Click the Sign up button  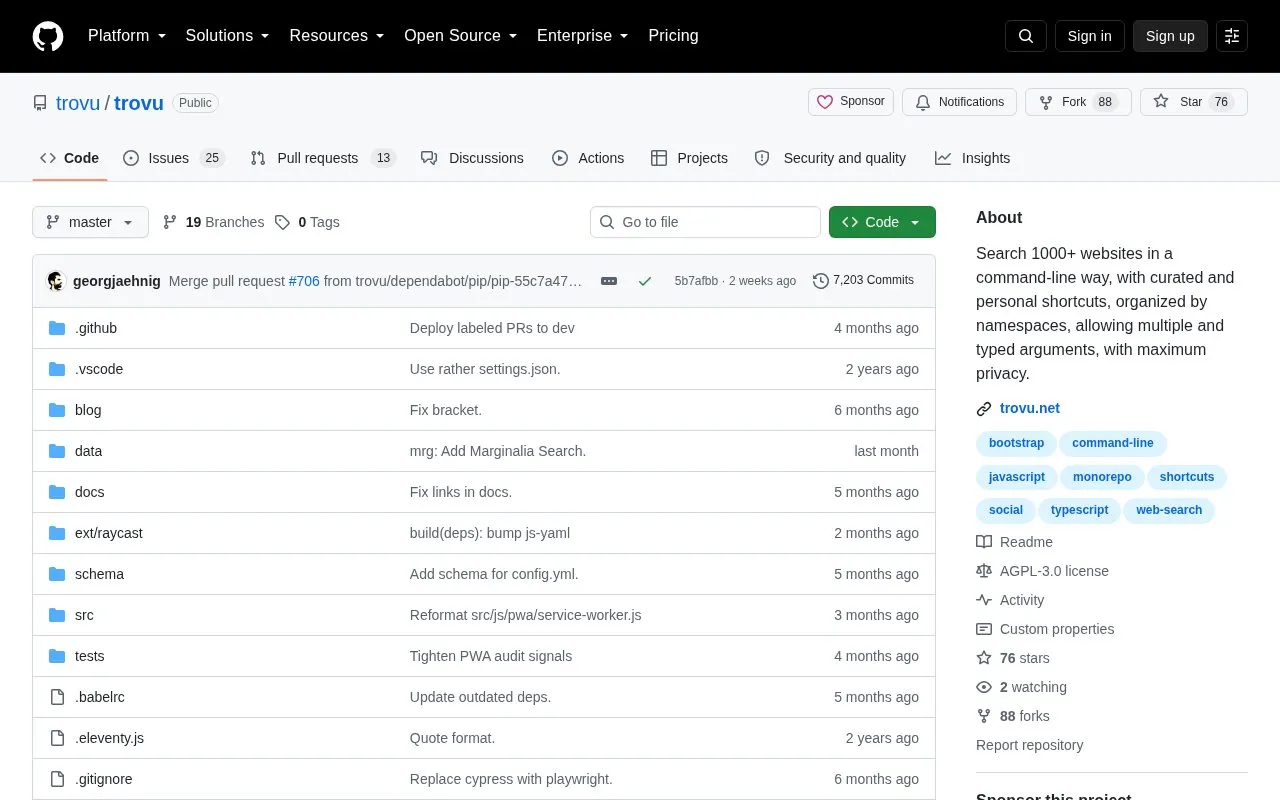(1170, 36)
